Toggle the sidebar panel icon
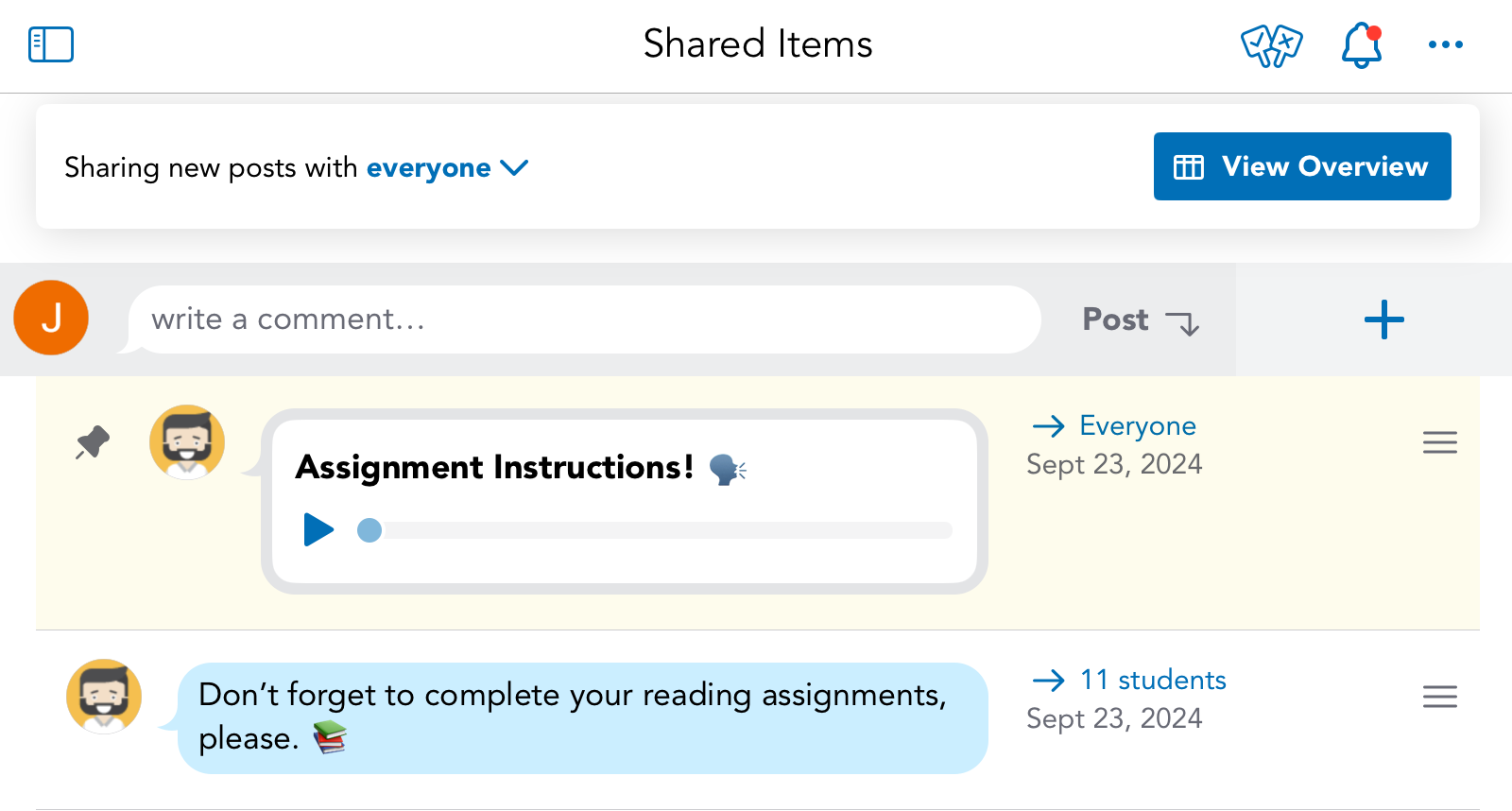 pos(51,44)
